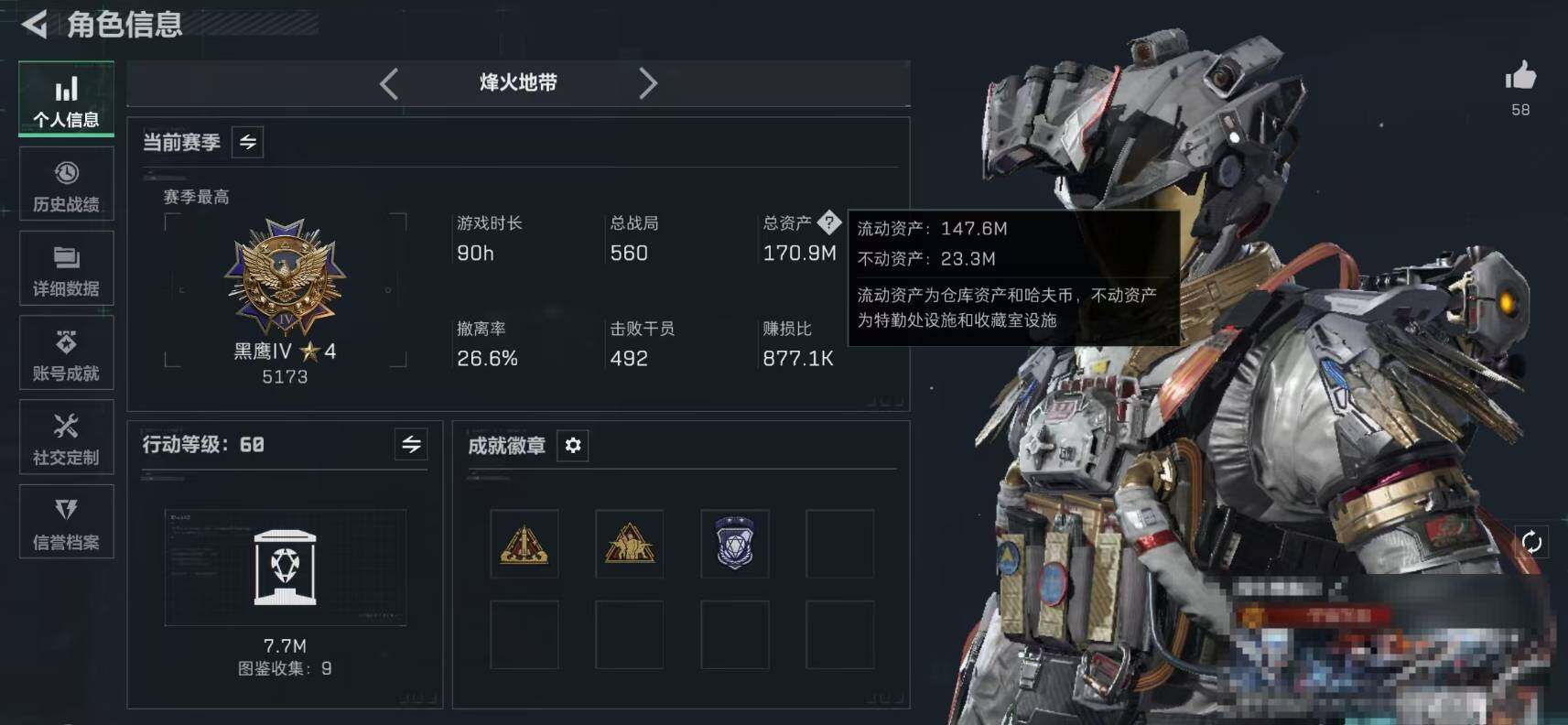Open the 历史战绩 sidebar tab

66,184
